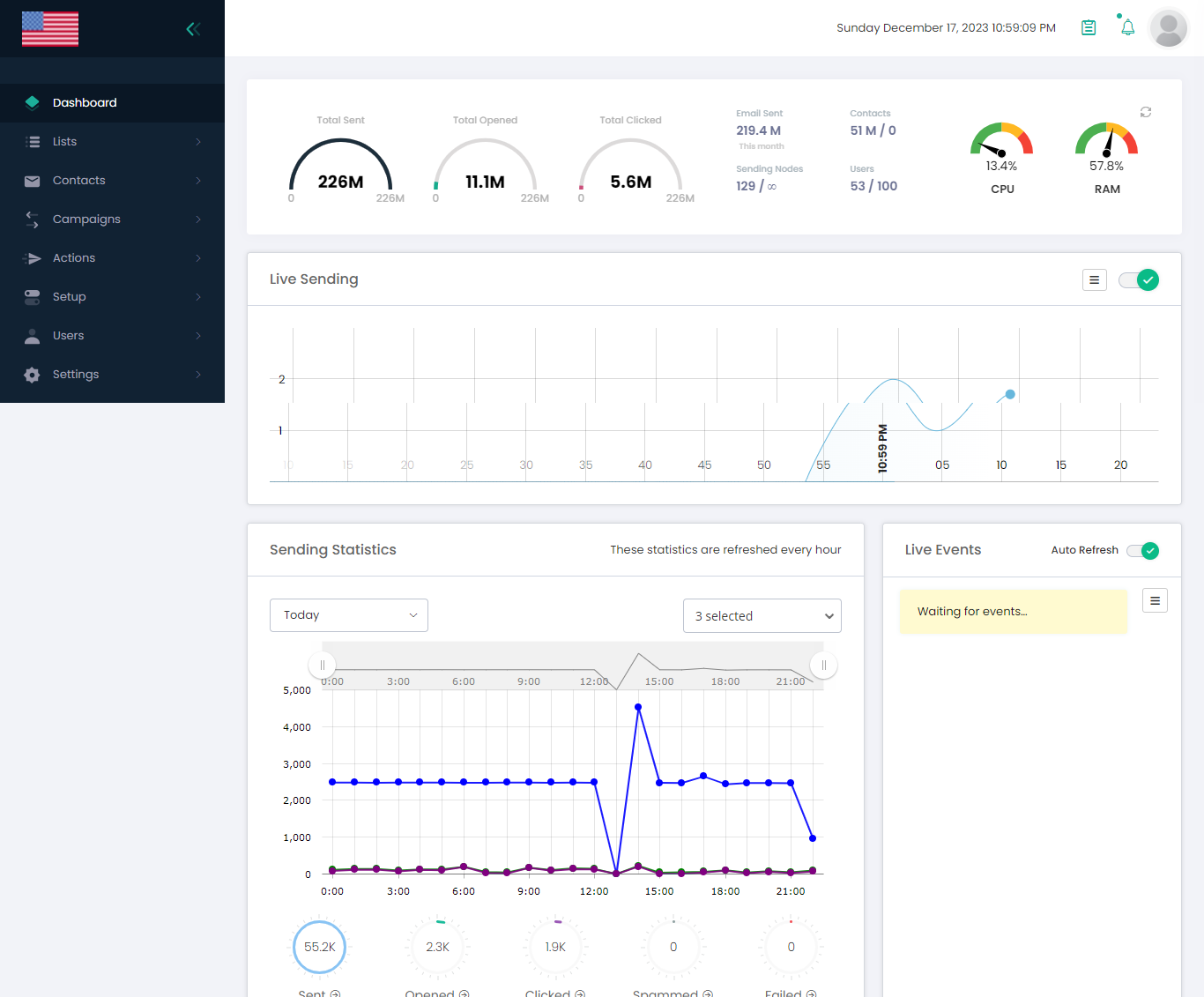Click the US flag logo

click(x=50, y=29)
